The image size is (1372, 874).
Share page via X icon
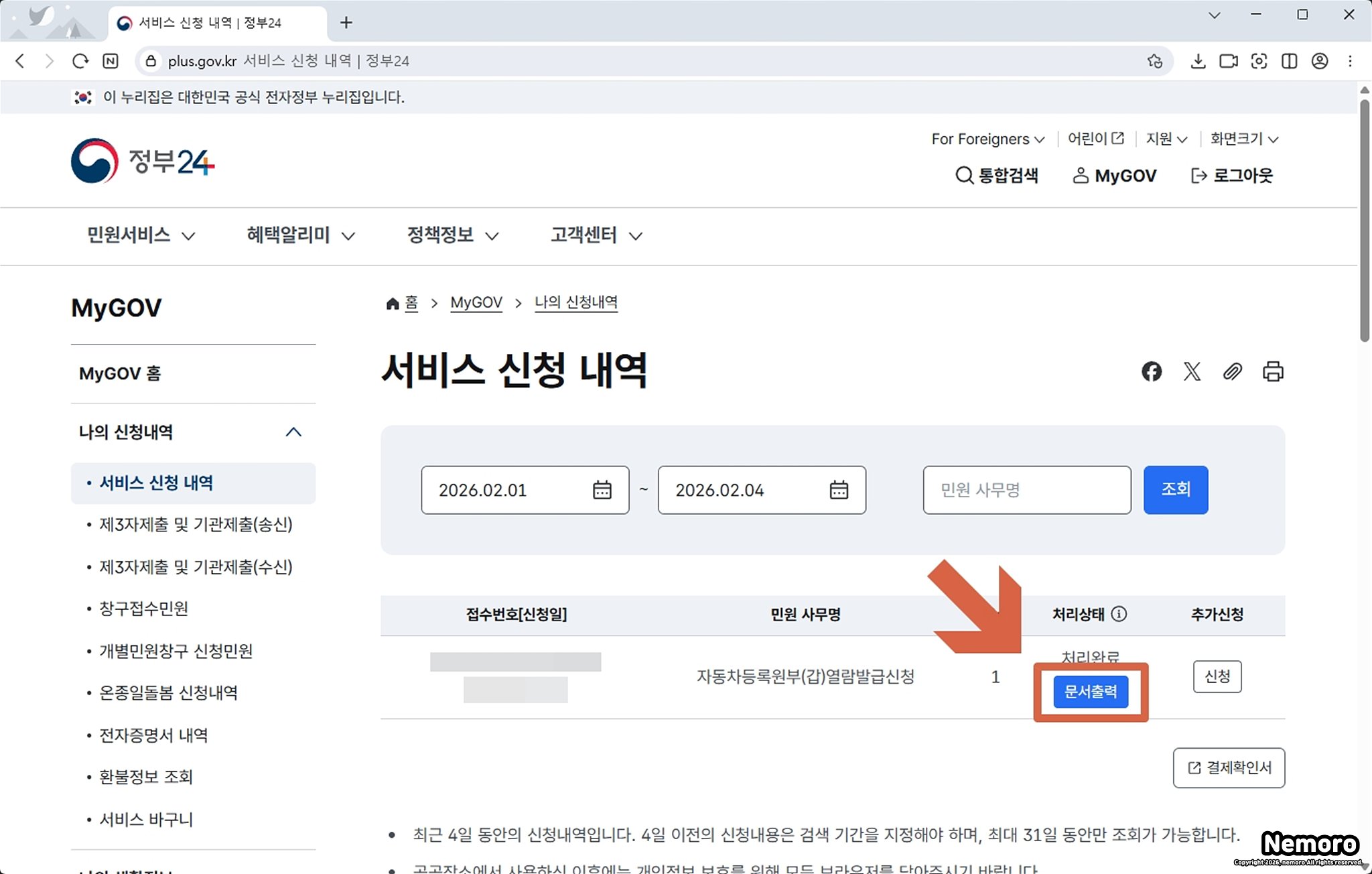pos(1192,371)
